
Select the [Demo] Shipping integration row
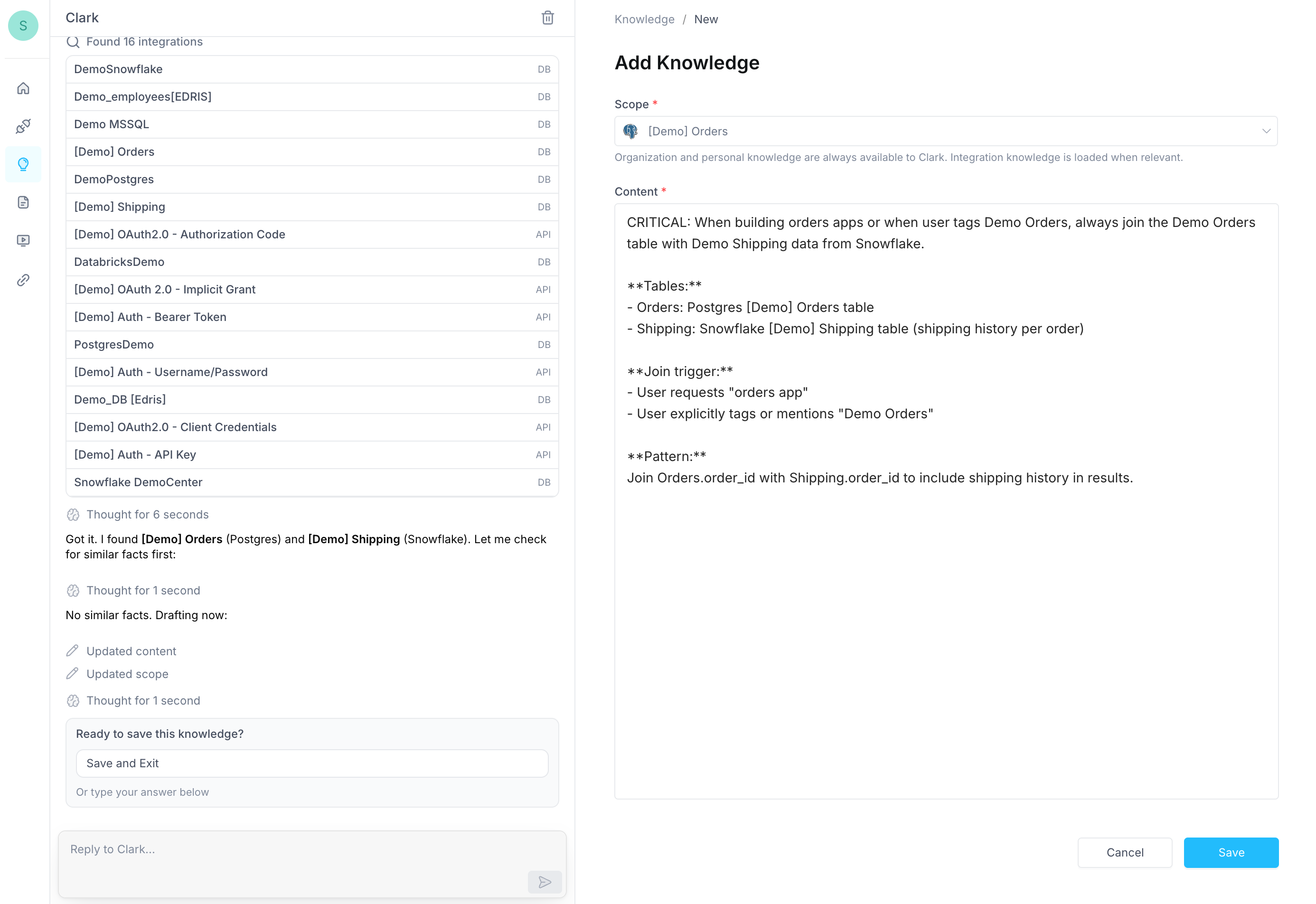pyautogui.click(x=312, y=207)
